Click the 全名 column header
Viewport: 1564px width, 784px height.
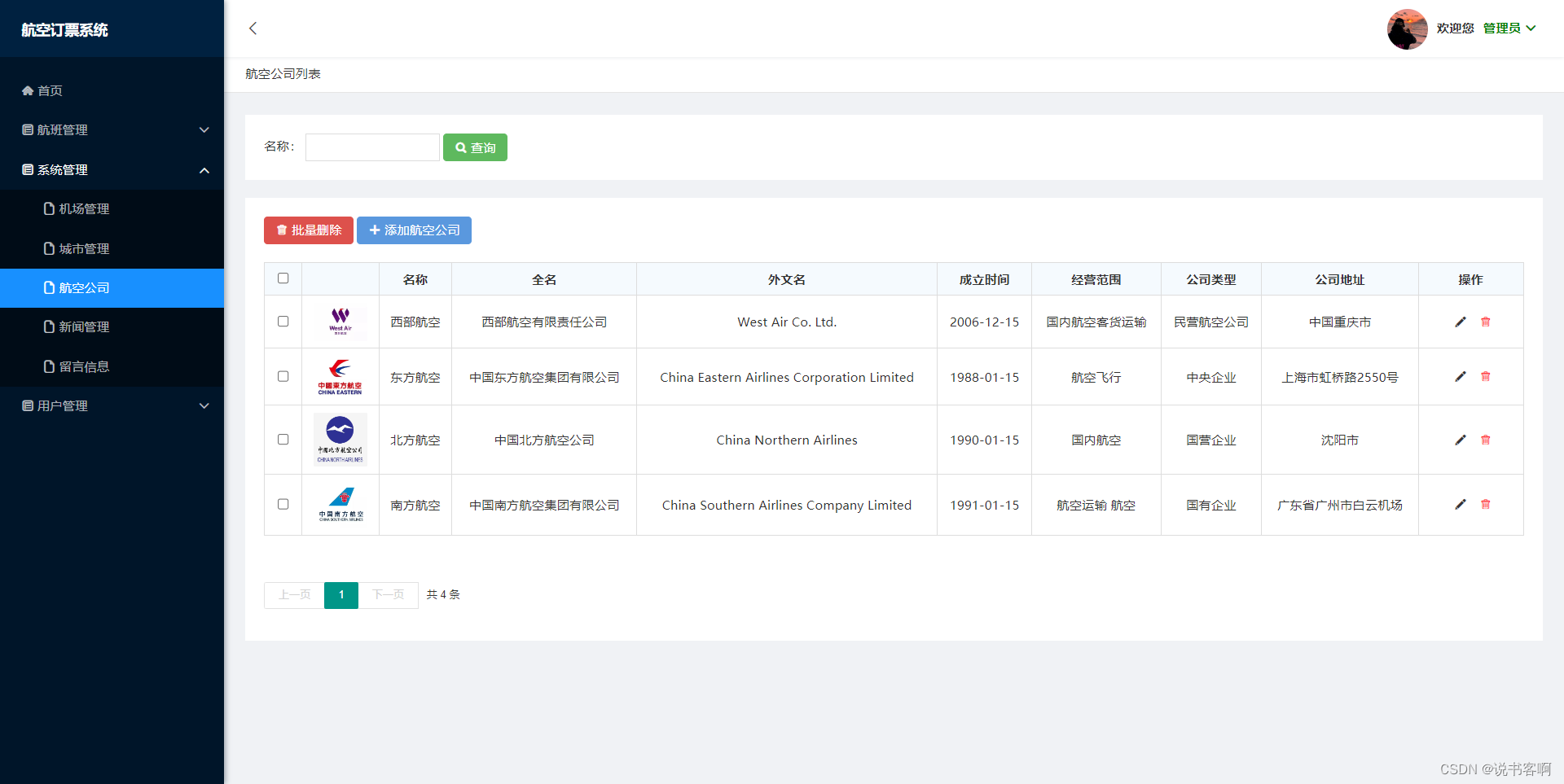[x=544, y=279]
